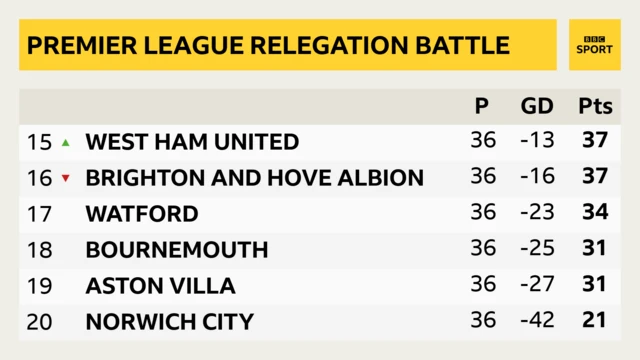
Task: Click the green up arrow beside West Ham
Action: (65, 142)
